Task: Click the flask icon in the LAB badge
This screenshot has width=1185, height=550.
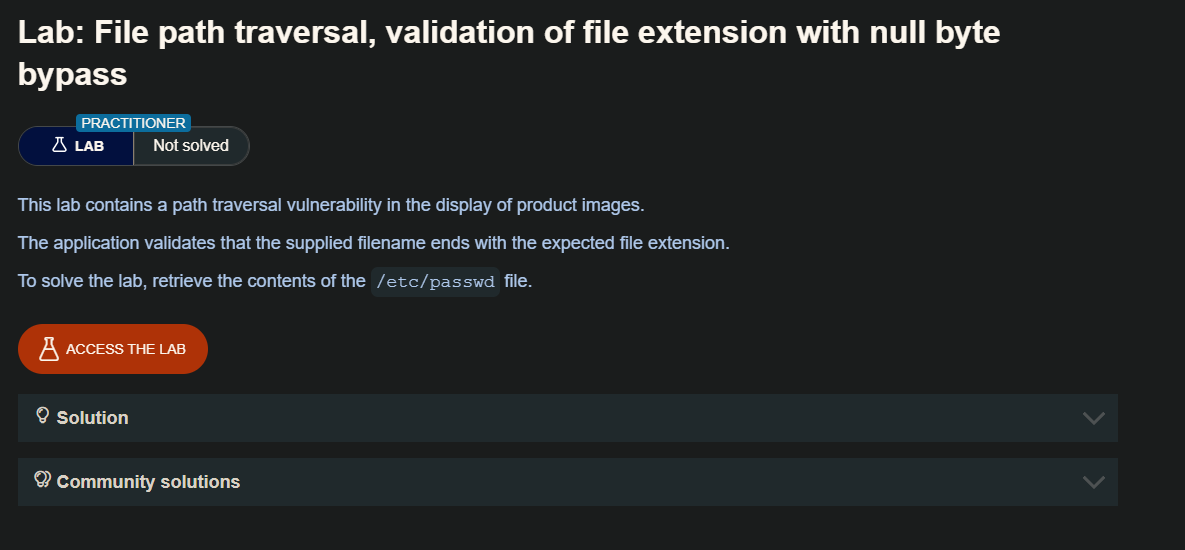Action: click(x=59, y=146)
